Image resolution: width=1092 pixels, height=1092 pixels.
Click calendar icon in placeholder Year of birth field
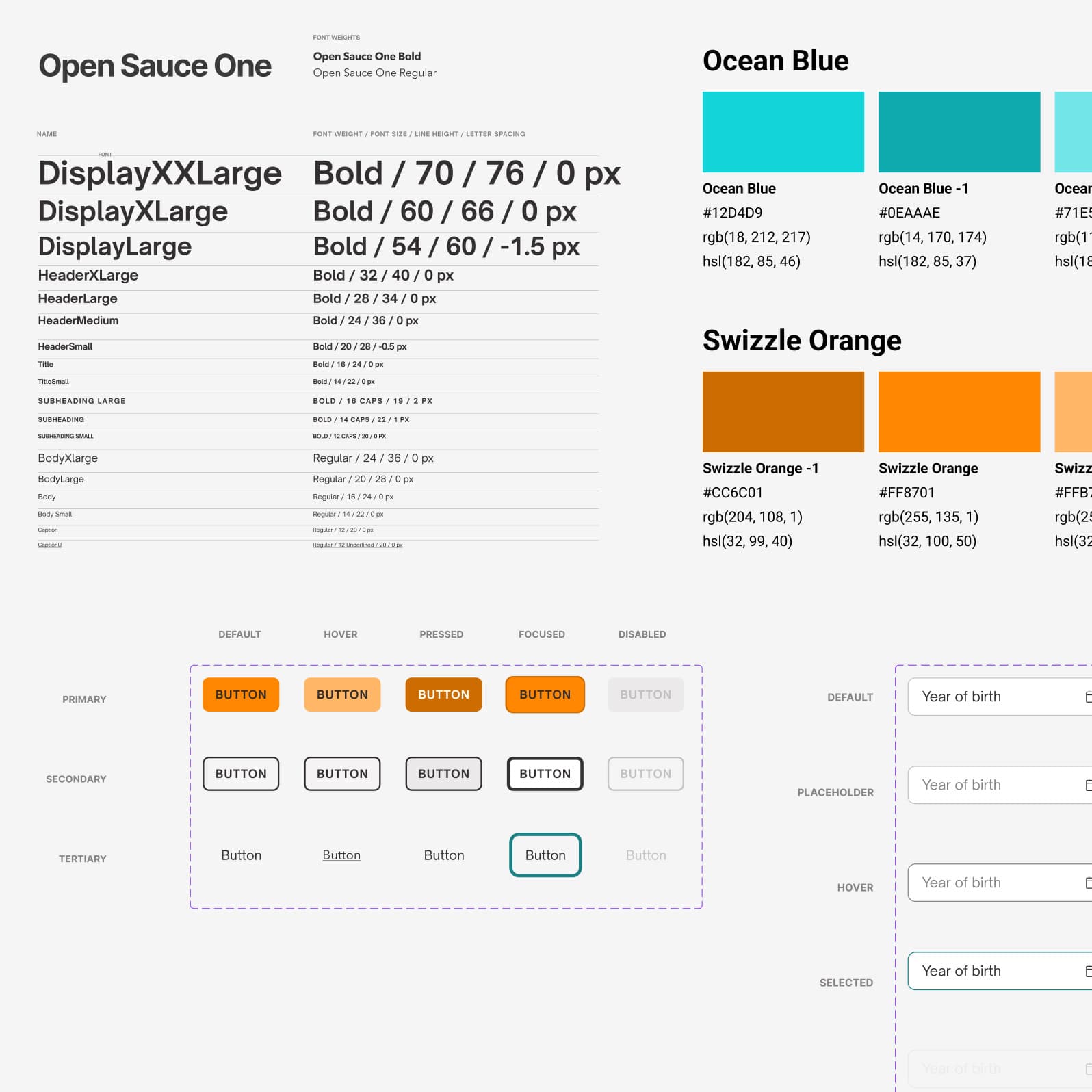[x=1089, y=785]
